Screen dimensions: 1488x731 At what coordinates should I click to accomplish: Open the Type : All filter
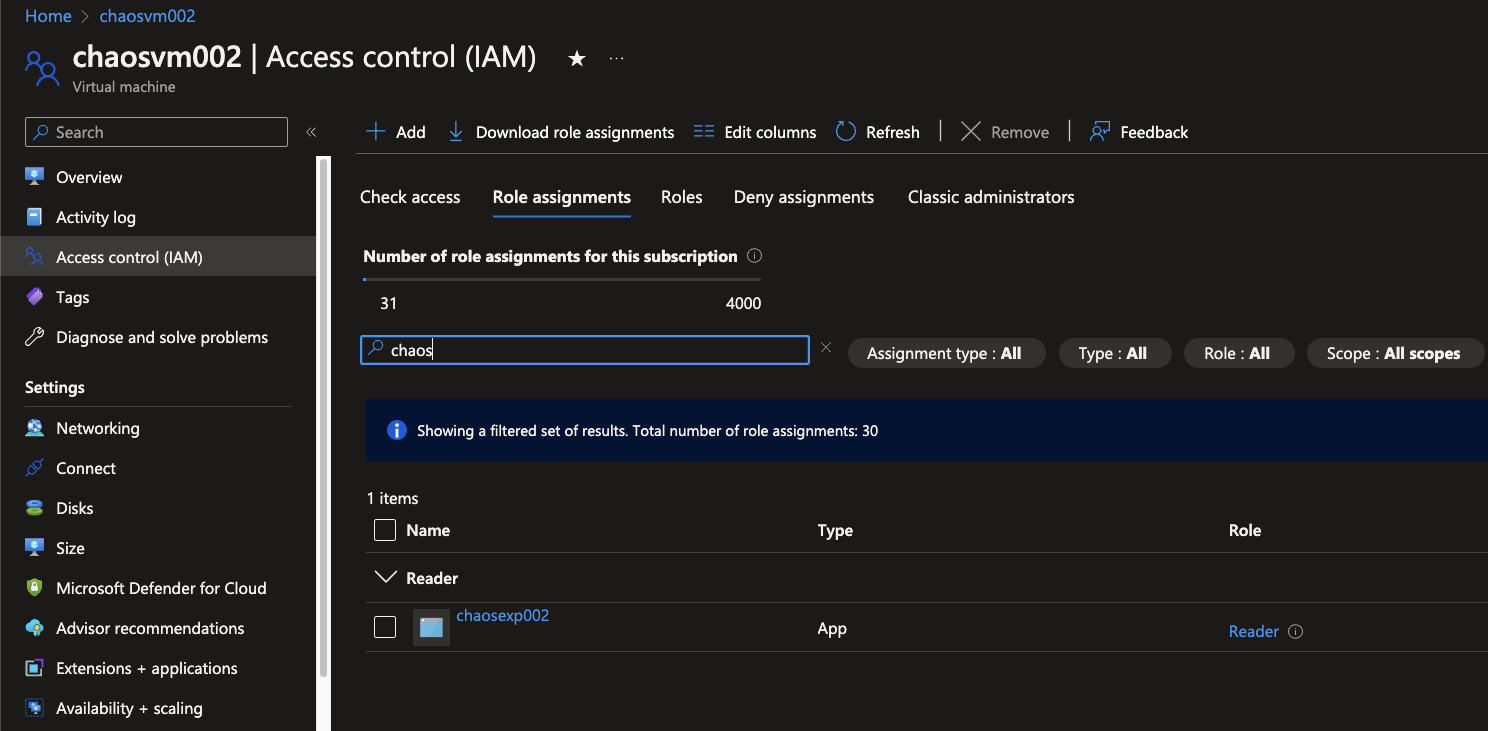1113,353
